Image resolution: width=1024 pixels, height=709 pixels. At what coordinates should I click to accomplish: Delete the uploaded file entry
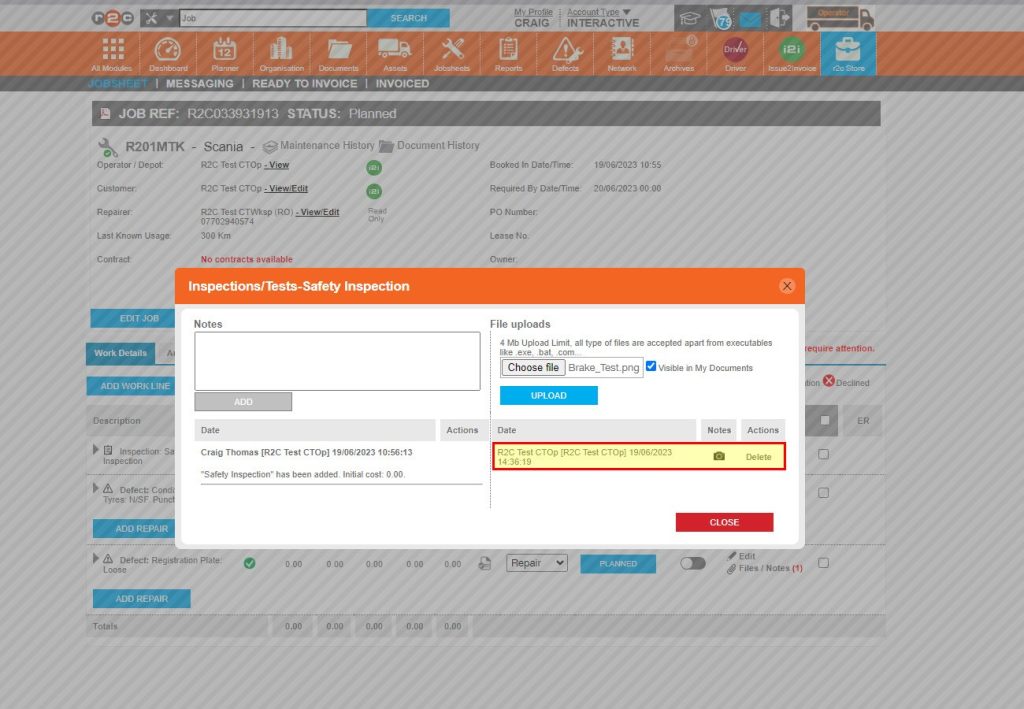[759, 457]
